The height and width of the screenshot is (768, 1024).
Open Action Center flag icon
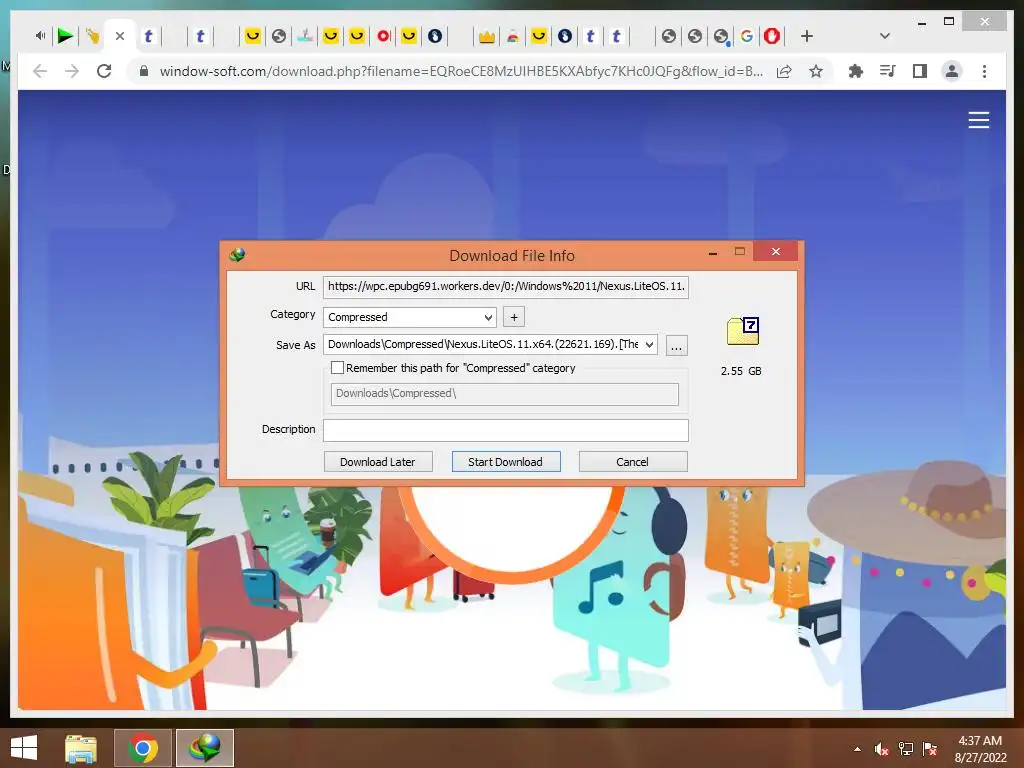tap(930, 749)
